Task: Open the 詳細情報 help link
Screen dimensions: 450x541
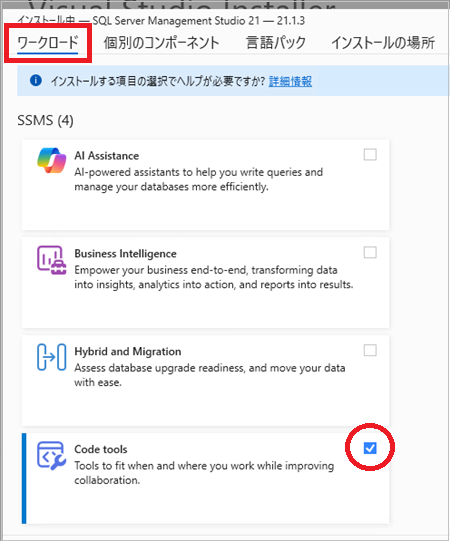Action: click(x=290, y=81)
